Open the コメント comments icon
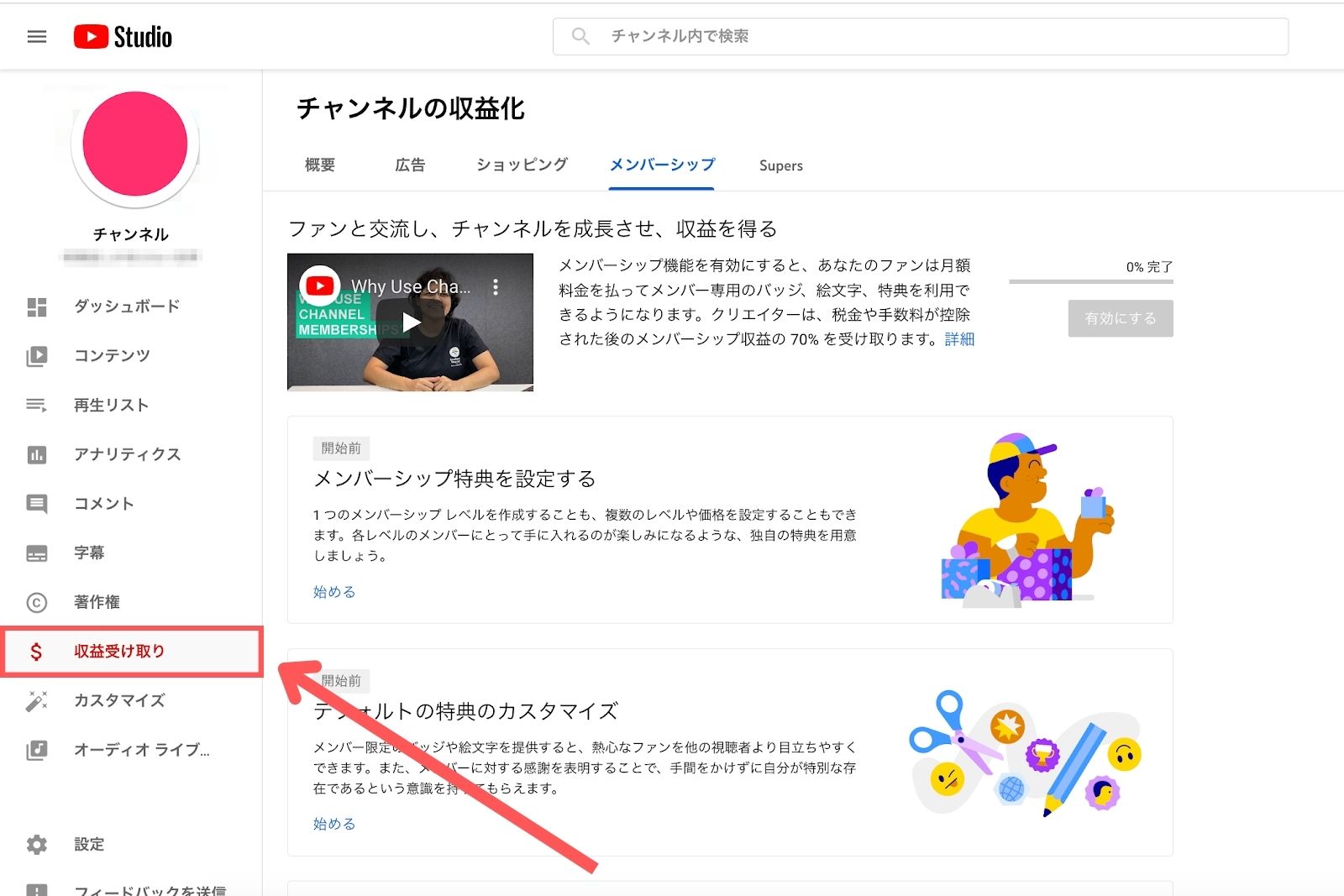 point(37,504)
